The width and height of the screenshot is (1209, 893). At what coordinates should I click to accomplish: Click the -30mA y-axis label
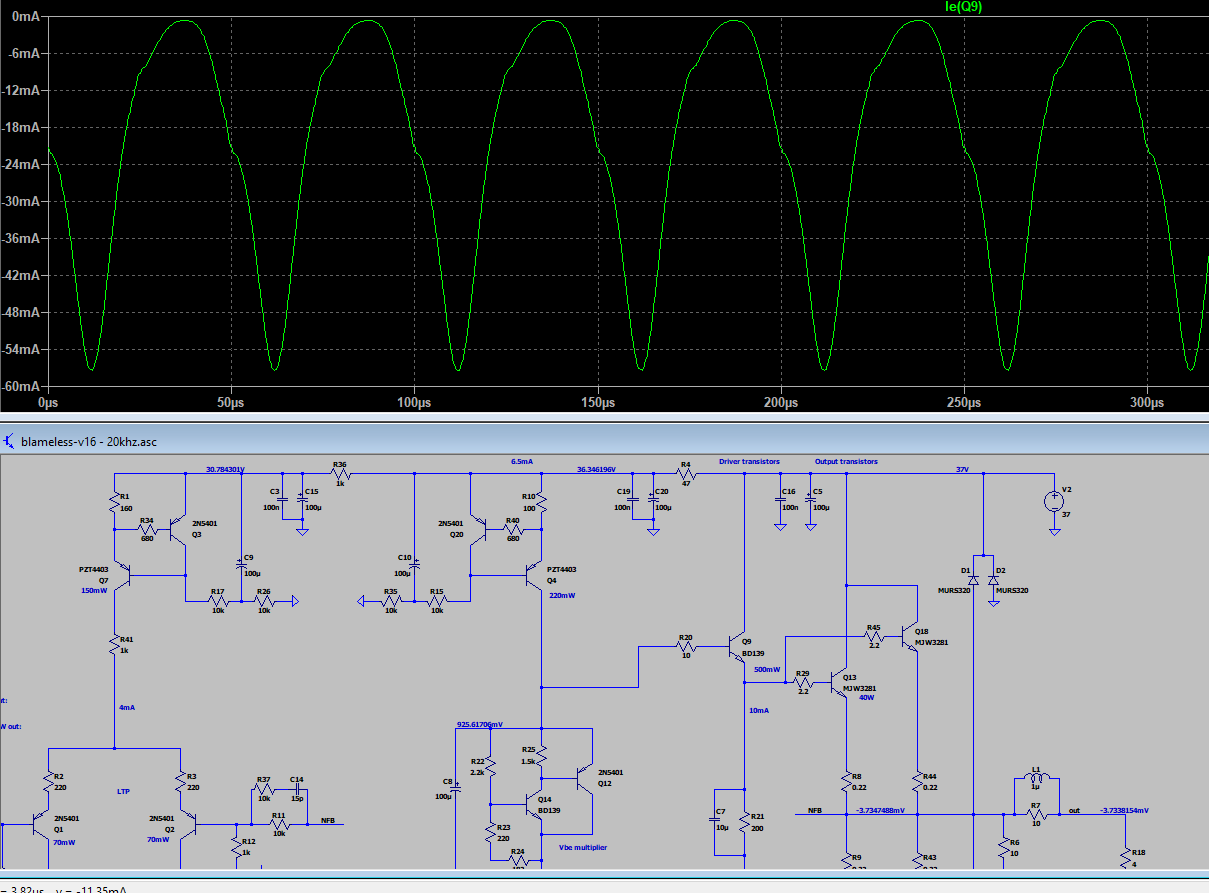tap(20, 201)
